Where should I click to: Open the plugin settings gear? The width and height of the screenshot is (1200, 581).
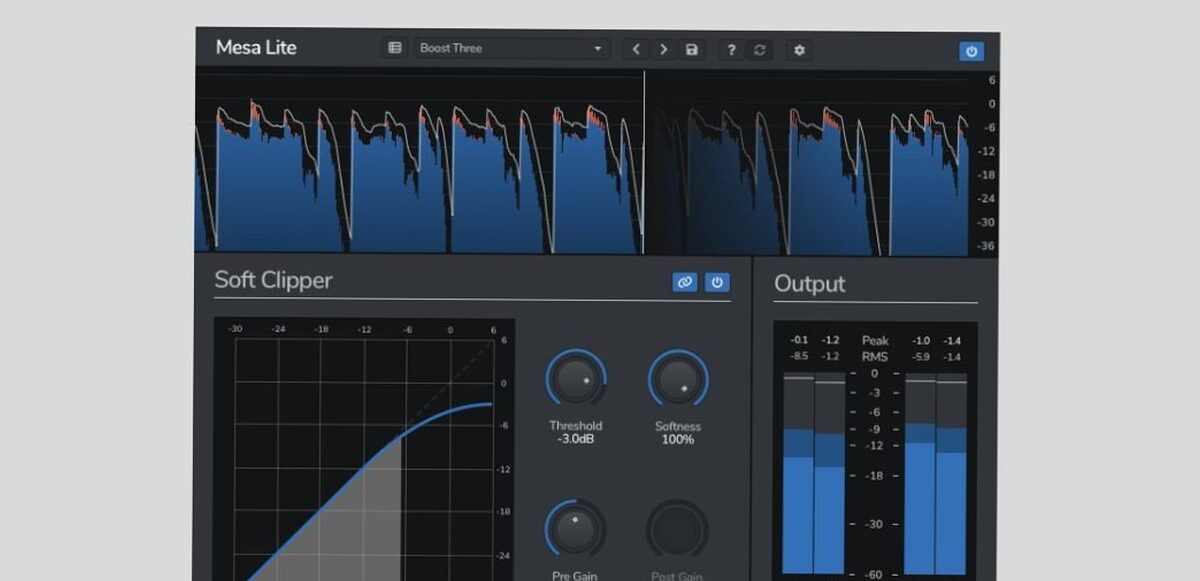click(x=798, y=48)
